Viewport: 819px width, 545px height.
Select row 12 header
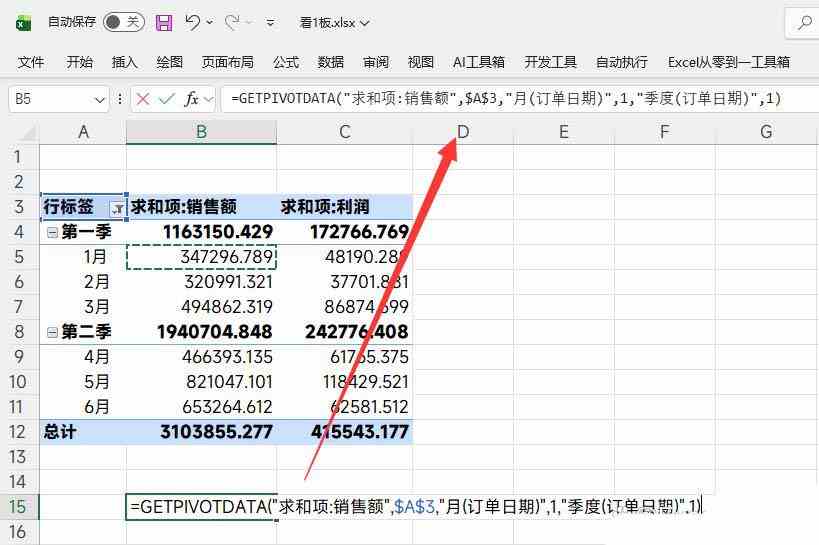pyautogui.click(x=19, y=432)
